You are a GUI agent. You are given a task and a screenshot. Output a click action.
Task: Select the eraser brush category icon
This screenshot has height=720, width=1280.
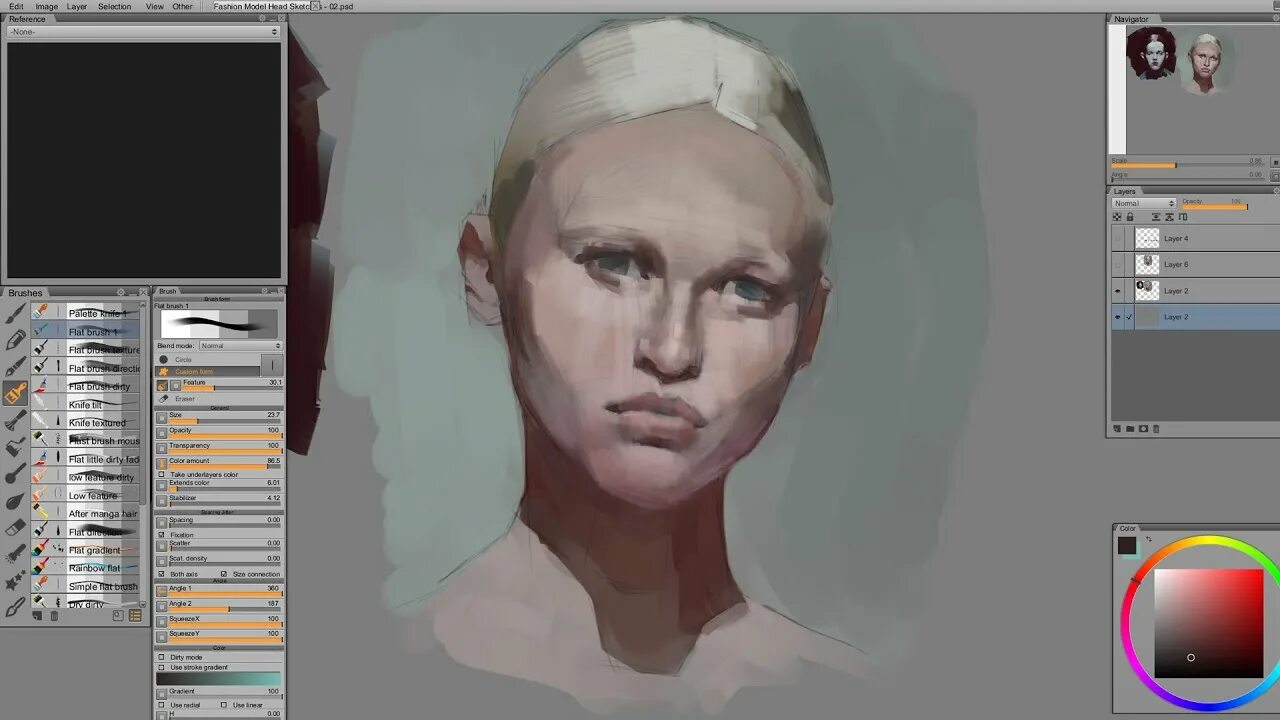[15, 528]
